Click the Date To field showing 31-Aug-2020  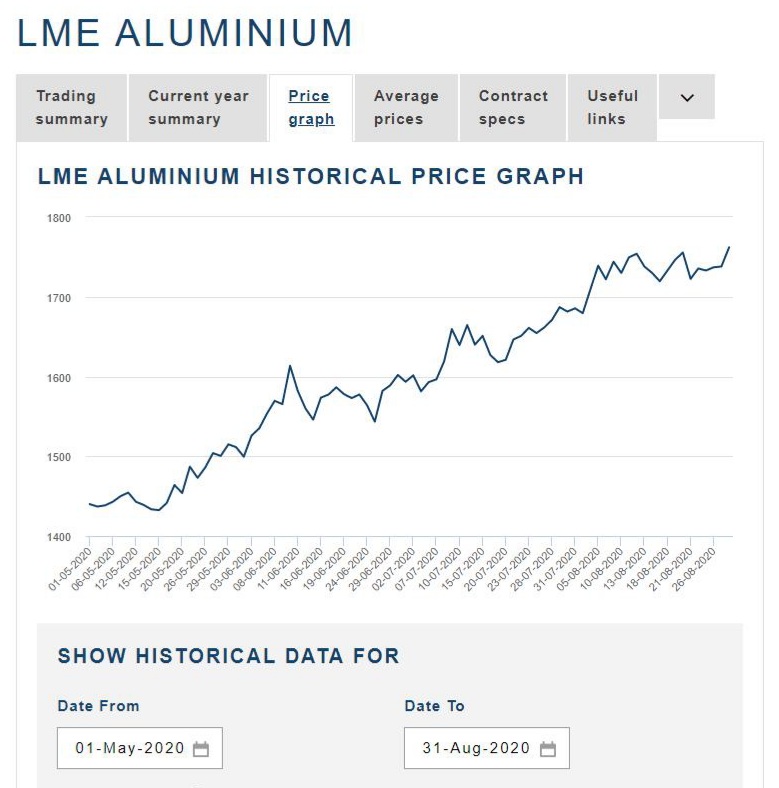476,749
